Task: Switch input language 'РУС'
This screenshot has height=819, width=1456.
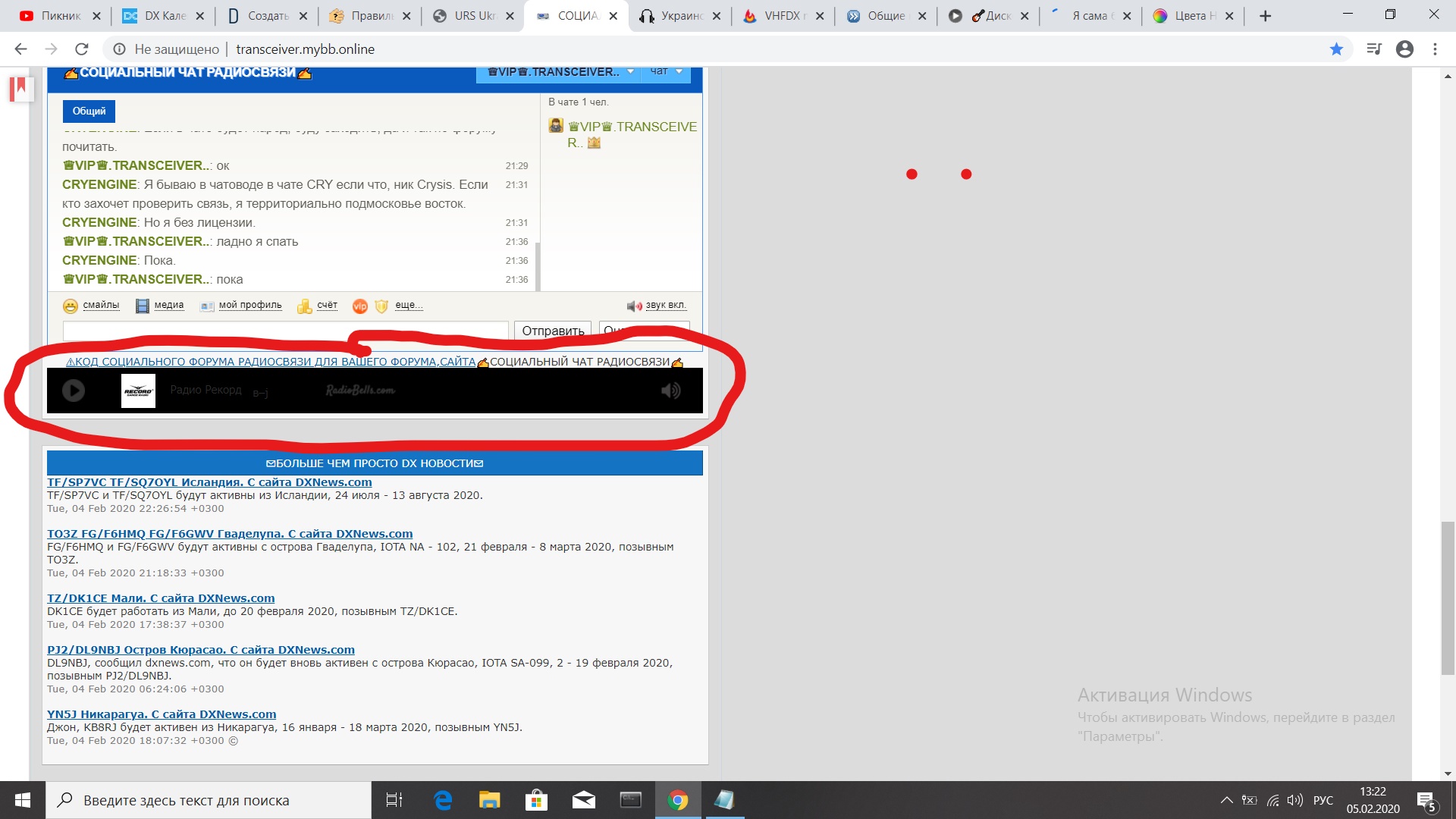Action: pos(1323,800)
